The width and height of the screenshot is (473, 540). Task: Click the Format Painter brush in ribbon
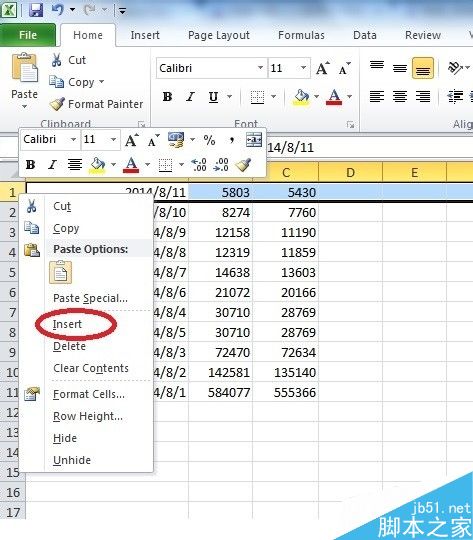pyautogui.click(x=57, y=104)
